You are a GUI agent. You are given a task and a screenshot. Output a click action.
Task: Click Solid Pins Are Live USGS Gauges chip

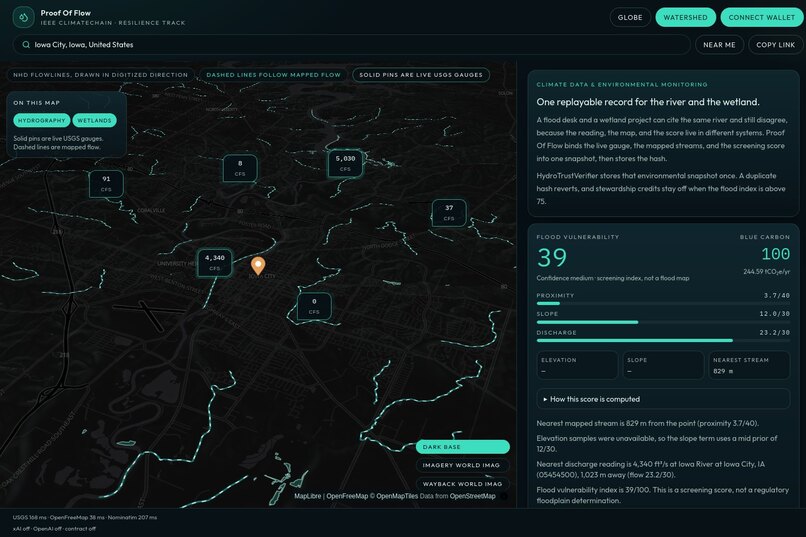tap(421, 75)
